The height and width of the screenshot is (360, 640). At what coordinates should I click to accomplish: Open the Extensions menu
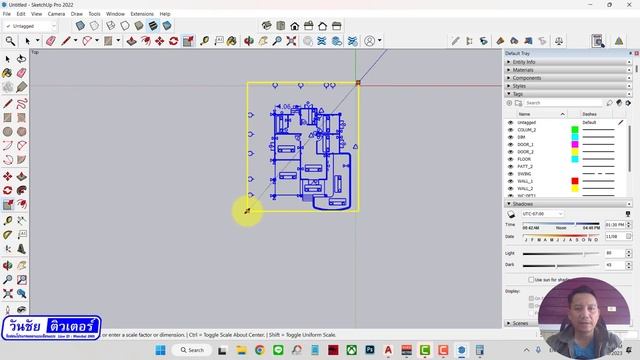click(142, 14)
